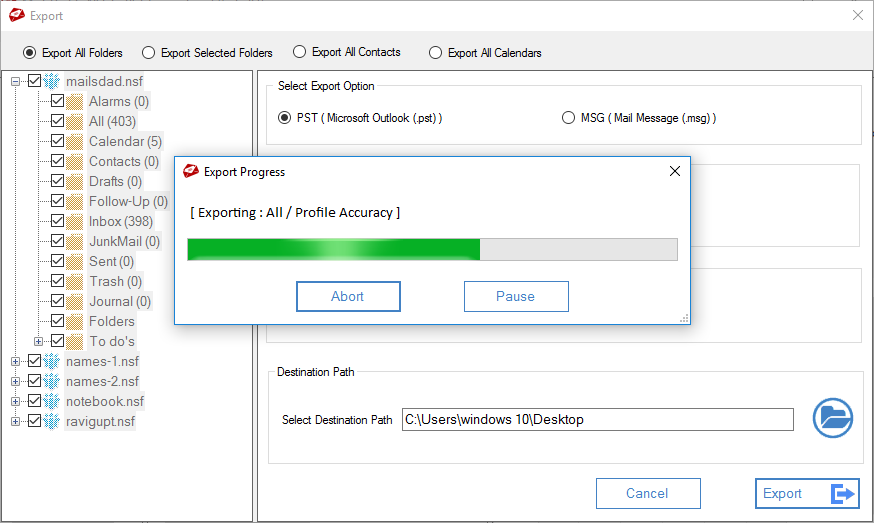Click the Calendar folder icon
Screen dimensions: 874x523
click(x=74, y=142)
